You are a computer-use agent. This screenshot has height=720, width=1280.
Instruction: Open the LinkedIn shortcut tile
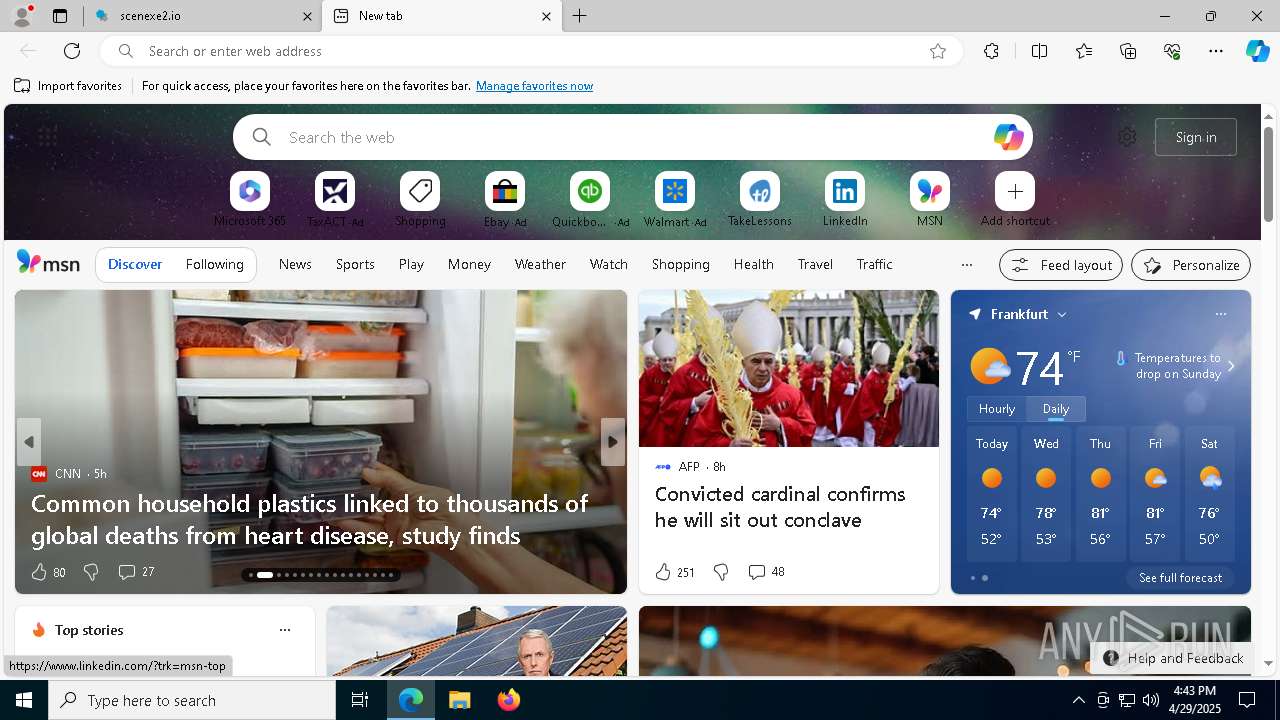coord(845,191)
